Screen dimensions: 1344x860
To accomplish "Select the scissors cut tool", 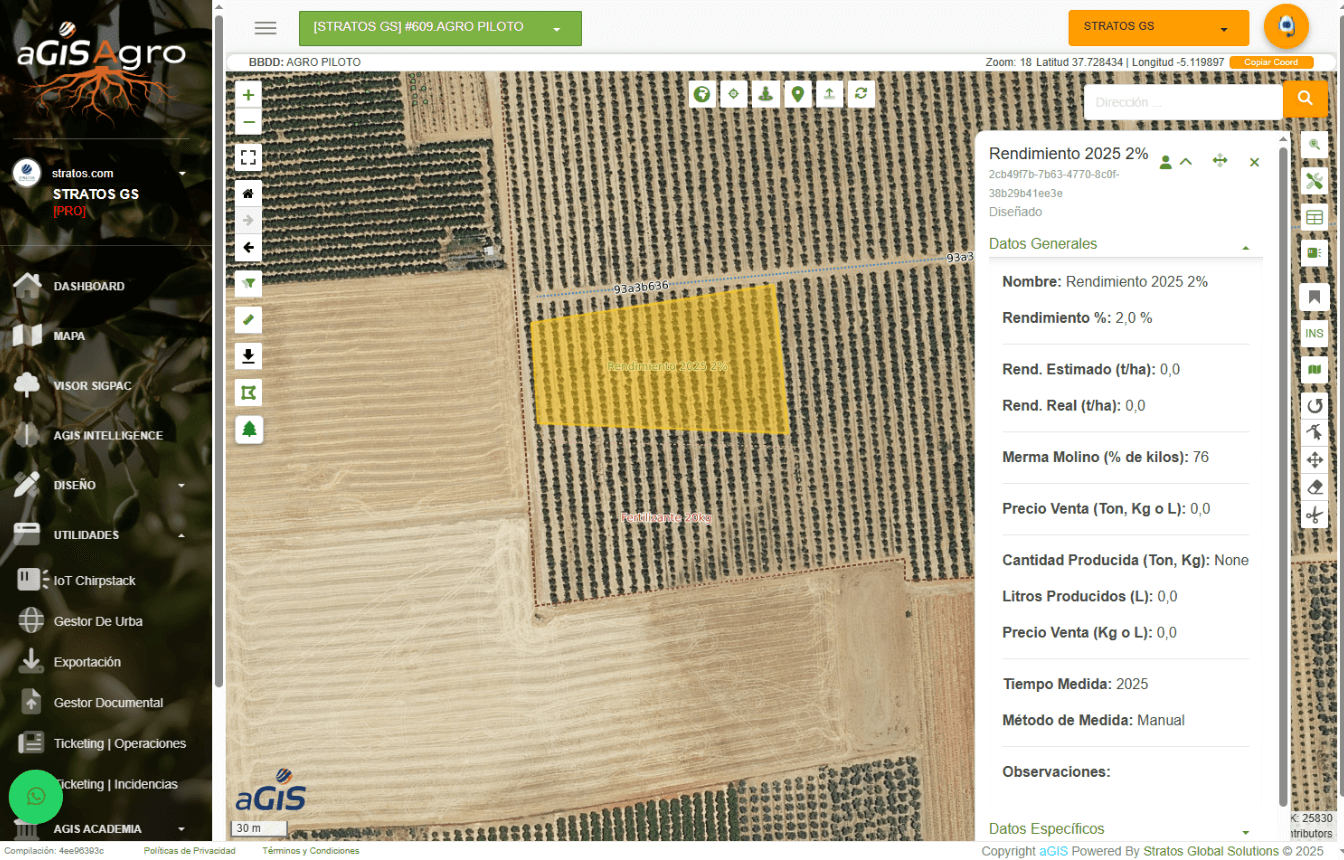I will pos(1314,515).
